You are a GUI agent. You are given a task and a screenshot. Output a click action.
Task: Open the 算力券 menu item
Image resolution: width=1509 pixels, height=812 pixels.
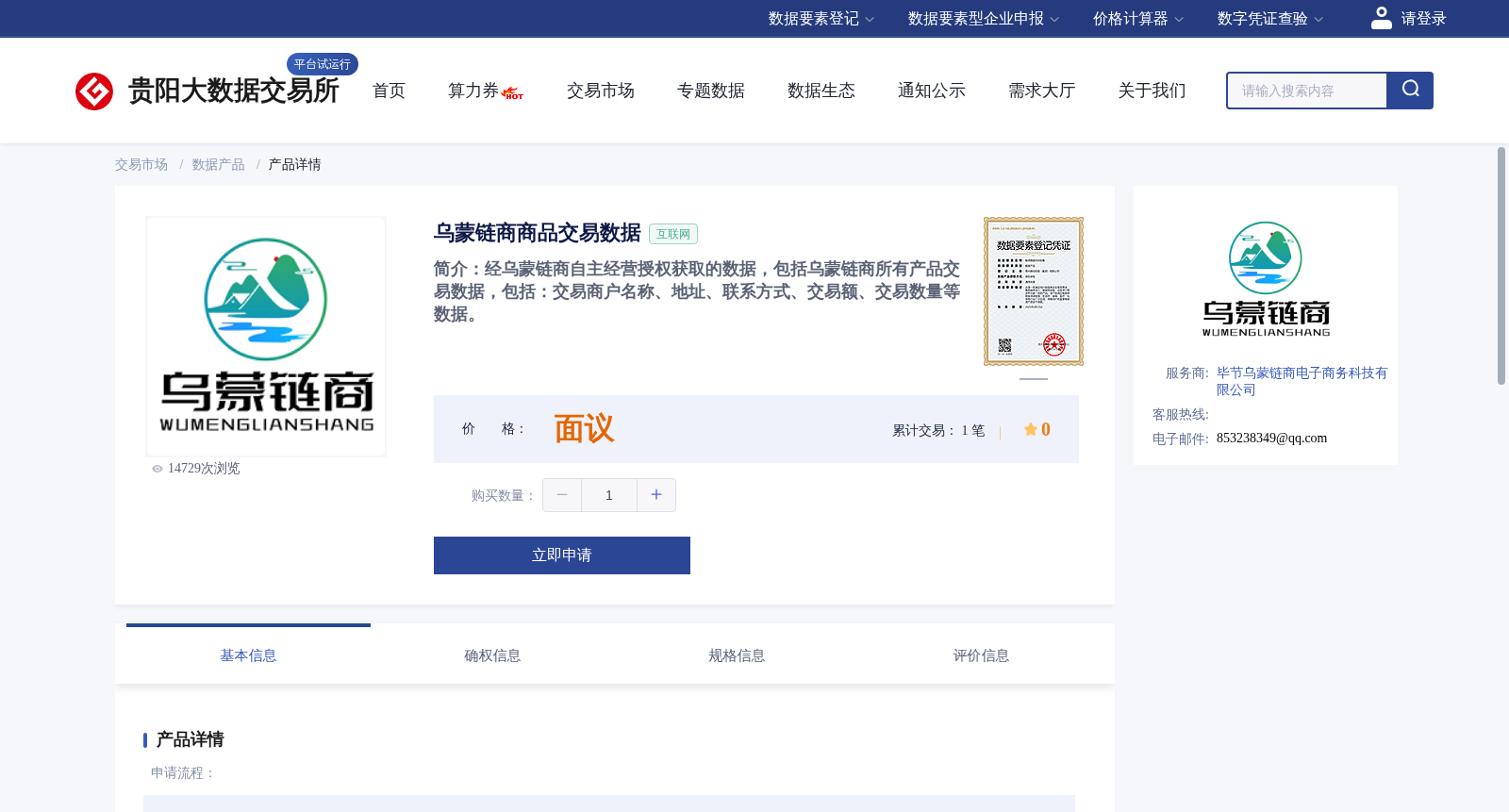tap(473, 91)
